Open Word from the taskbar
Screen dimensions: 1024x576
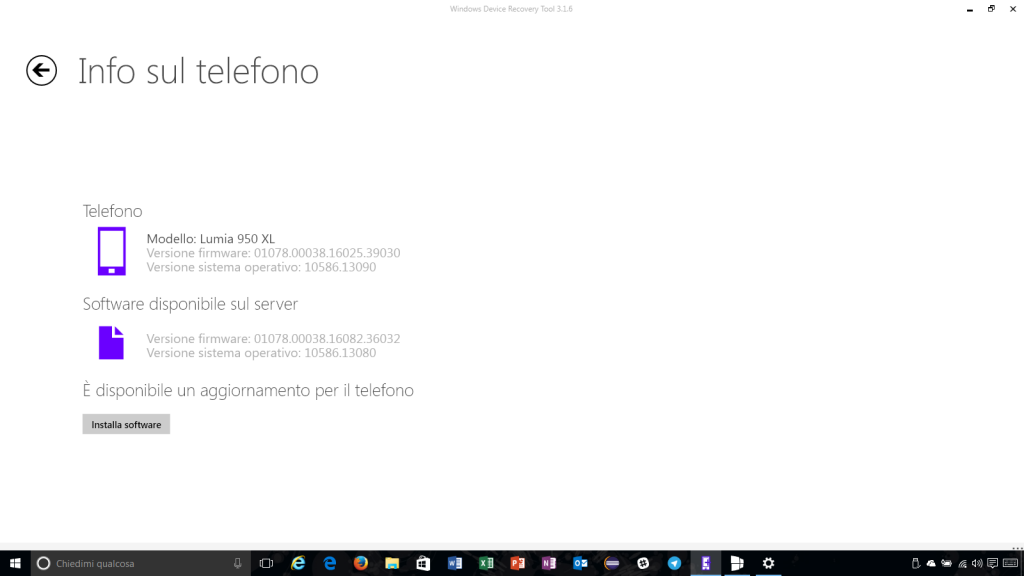point(455,563)
